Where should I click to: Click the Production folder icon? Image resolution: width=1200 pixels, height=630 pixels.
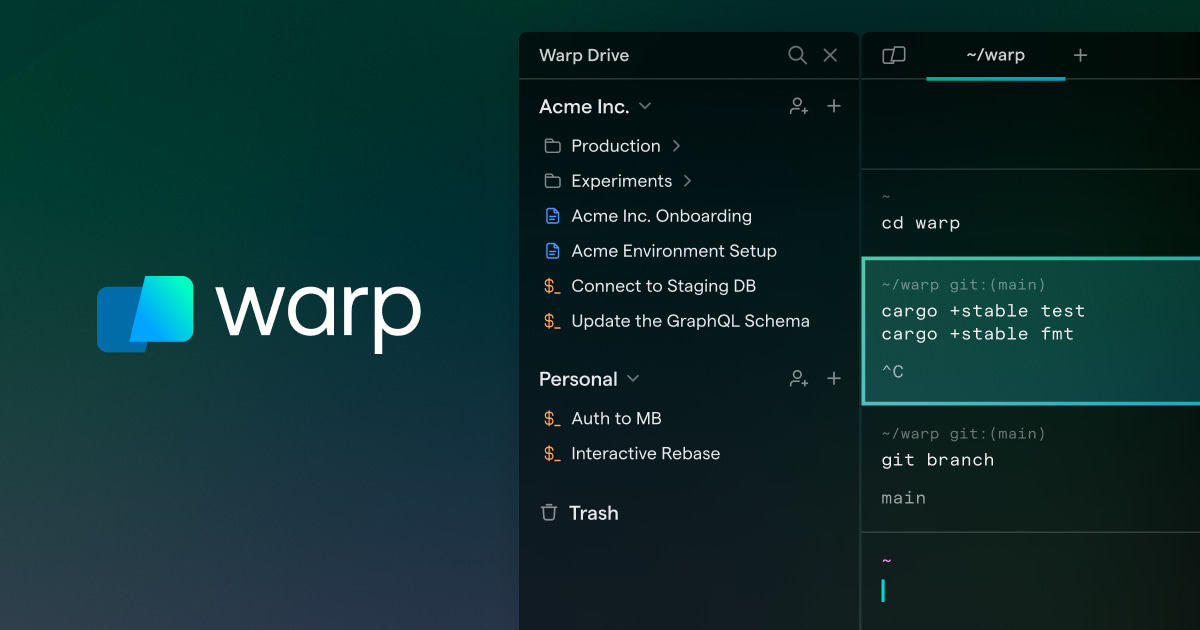click(x=552, y=145)
